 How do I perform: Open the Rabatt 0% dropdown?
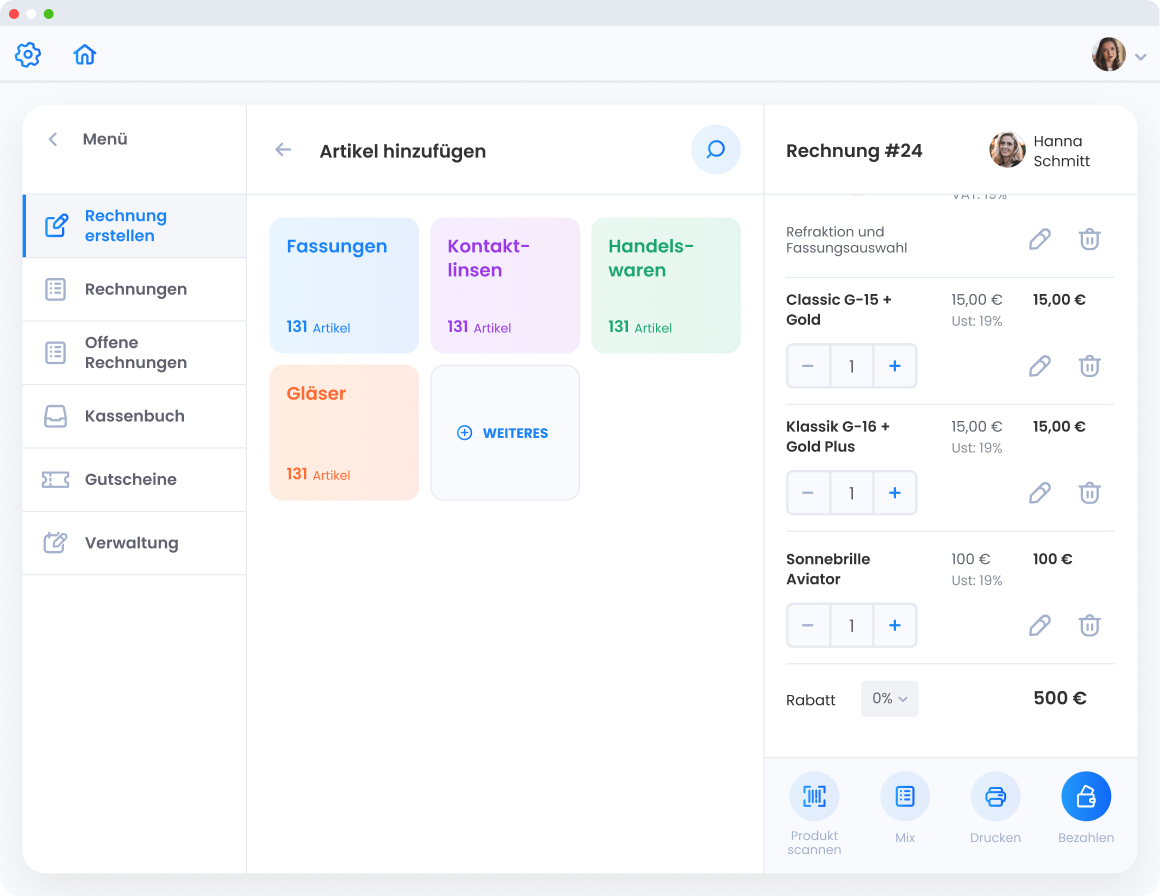(889, 699)
